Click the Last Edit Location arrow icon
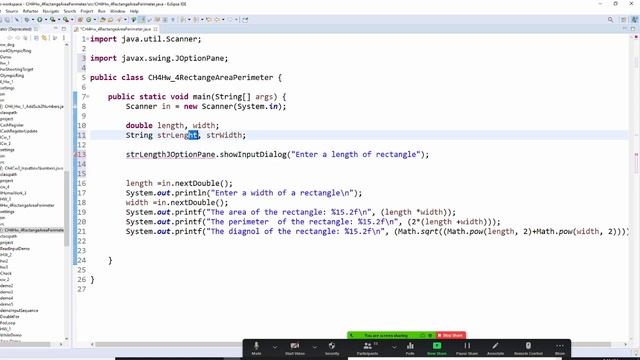The width and height of the screenshot is (640, 360). coord(209,20)
